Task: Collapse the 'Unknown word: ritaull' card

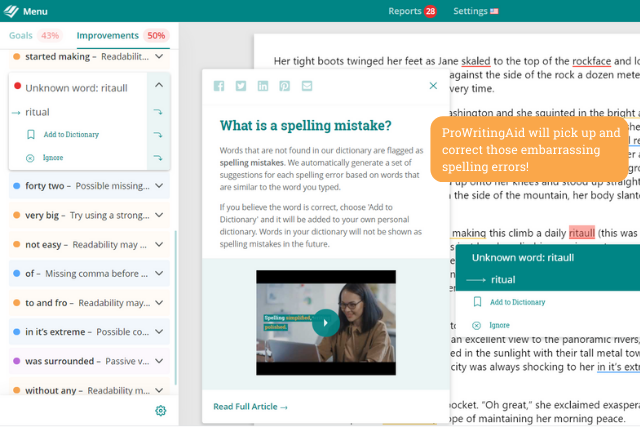Action: pos(159,85)
